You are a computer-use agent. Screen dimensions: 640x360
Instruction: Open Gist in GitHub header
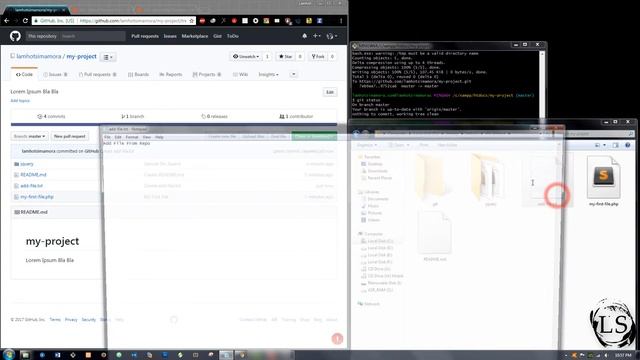coord(217,36)
